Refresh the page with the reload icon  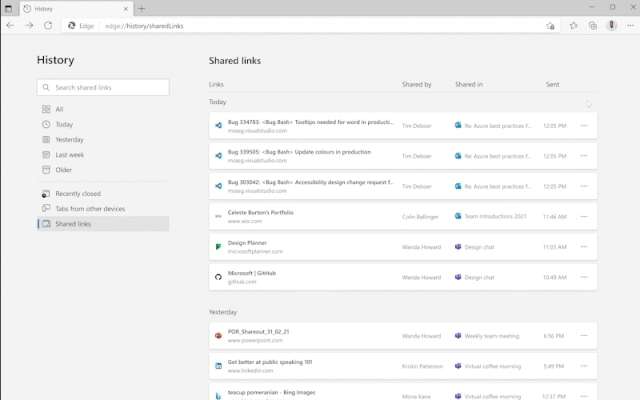click(48, 25)
